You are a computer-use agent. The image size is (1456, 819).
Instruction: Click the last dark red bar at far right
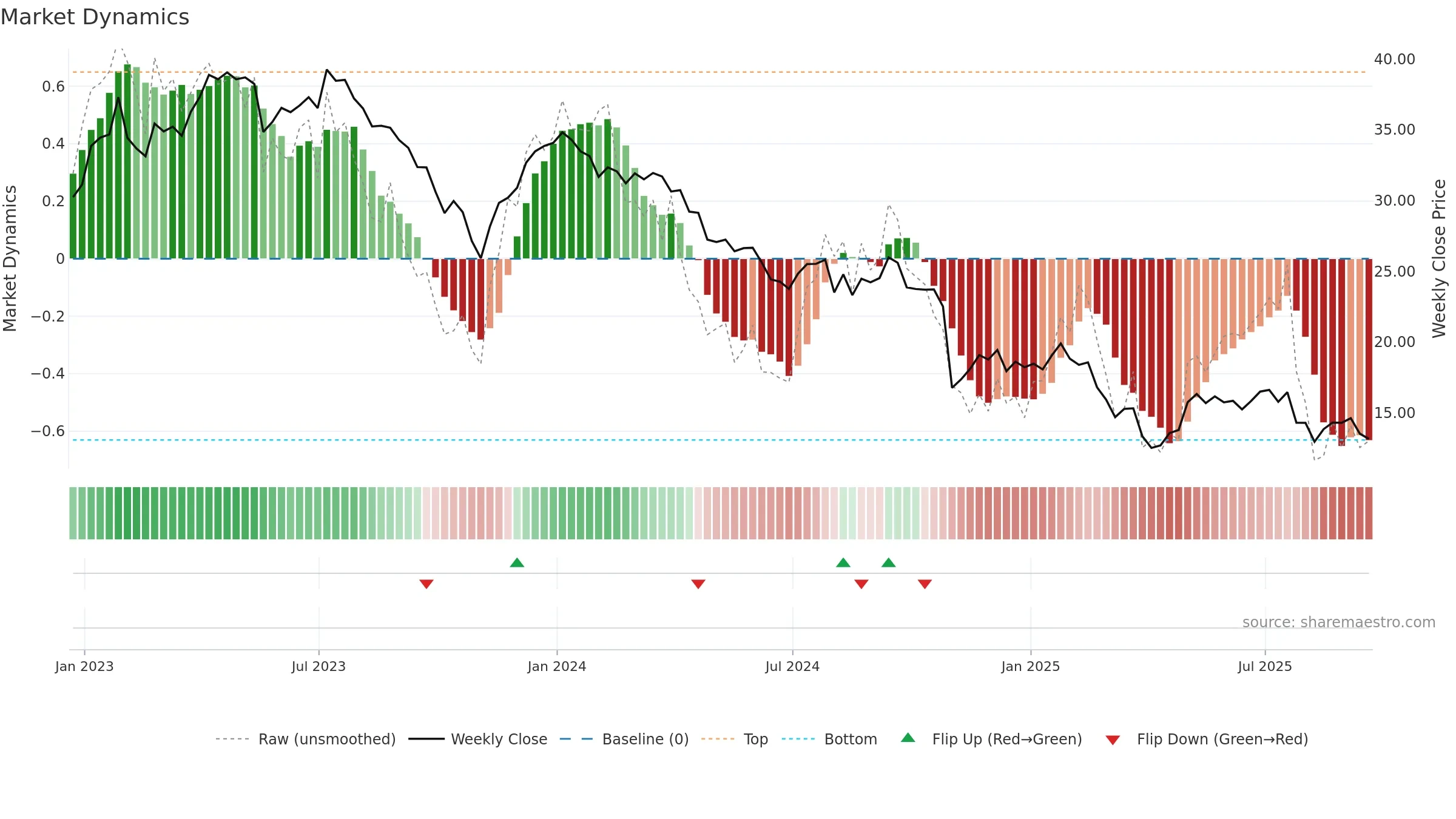click(x=1369, y=349)
